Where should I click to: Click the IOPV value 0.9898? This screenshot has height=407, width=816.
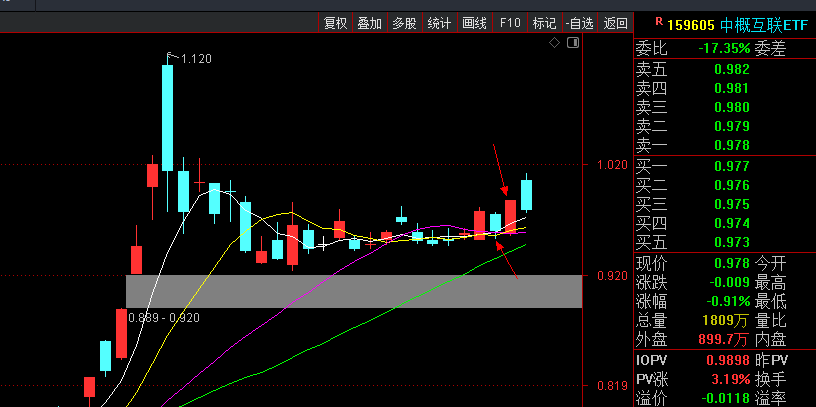pyautogui.click(x=728, y=360)
